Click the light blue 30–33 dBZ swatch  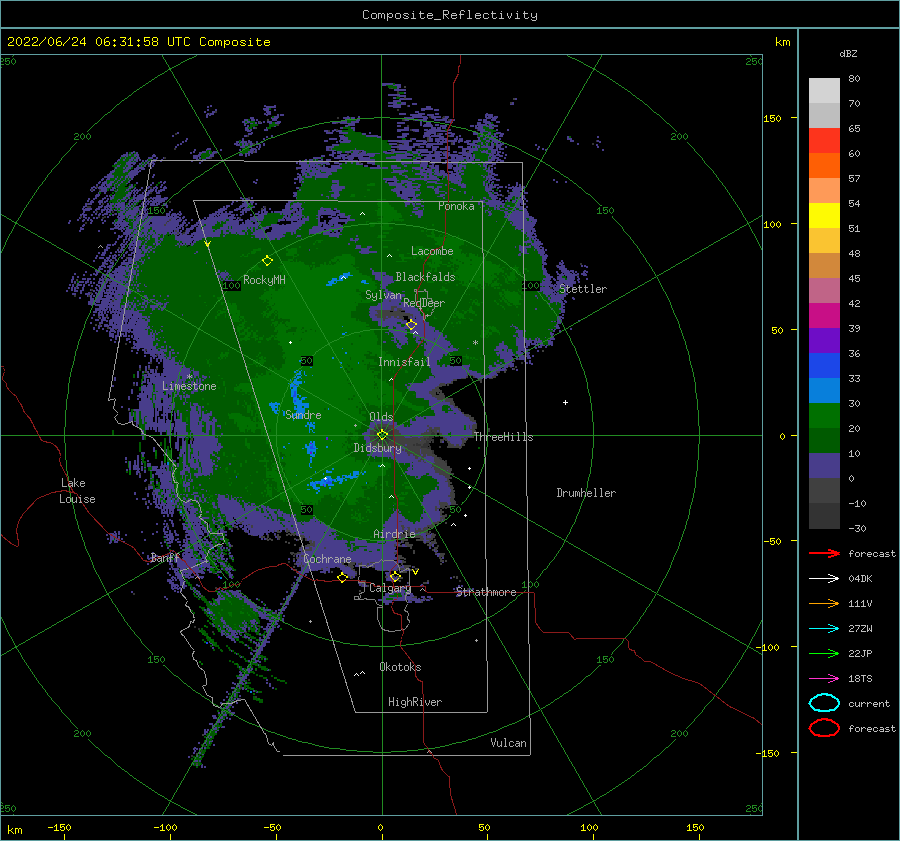[x=824, y=390]
